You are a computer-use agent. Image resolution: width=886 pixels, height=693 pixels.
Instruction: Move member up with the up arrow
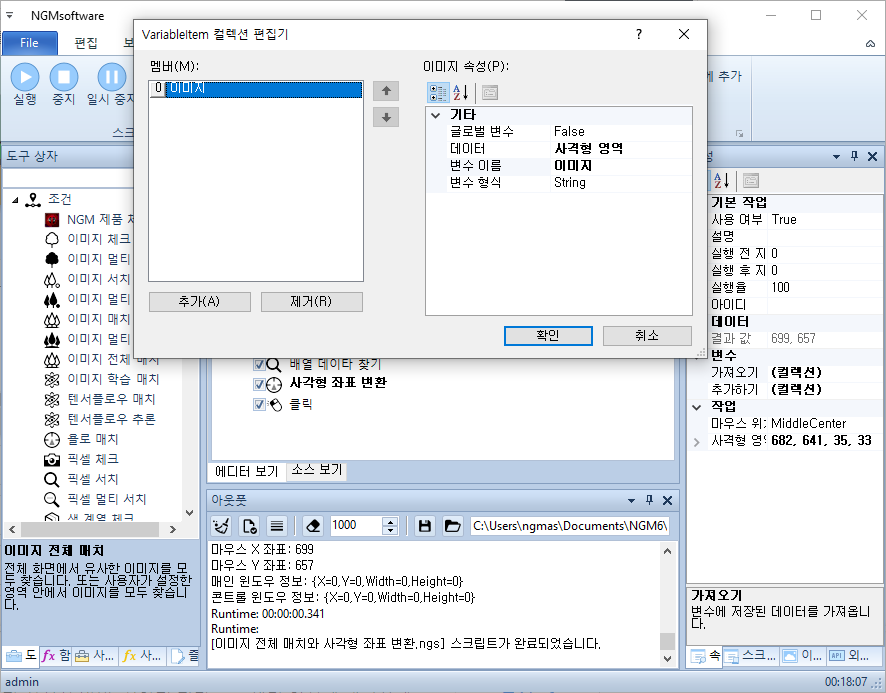click(386, 90)
